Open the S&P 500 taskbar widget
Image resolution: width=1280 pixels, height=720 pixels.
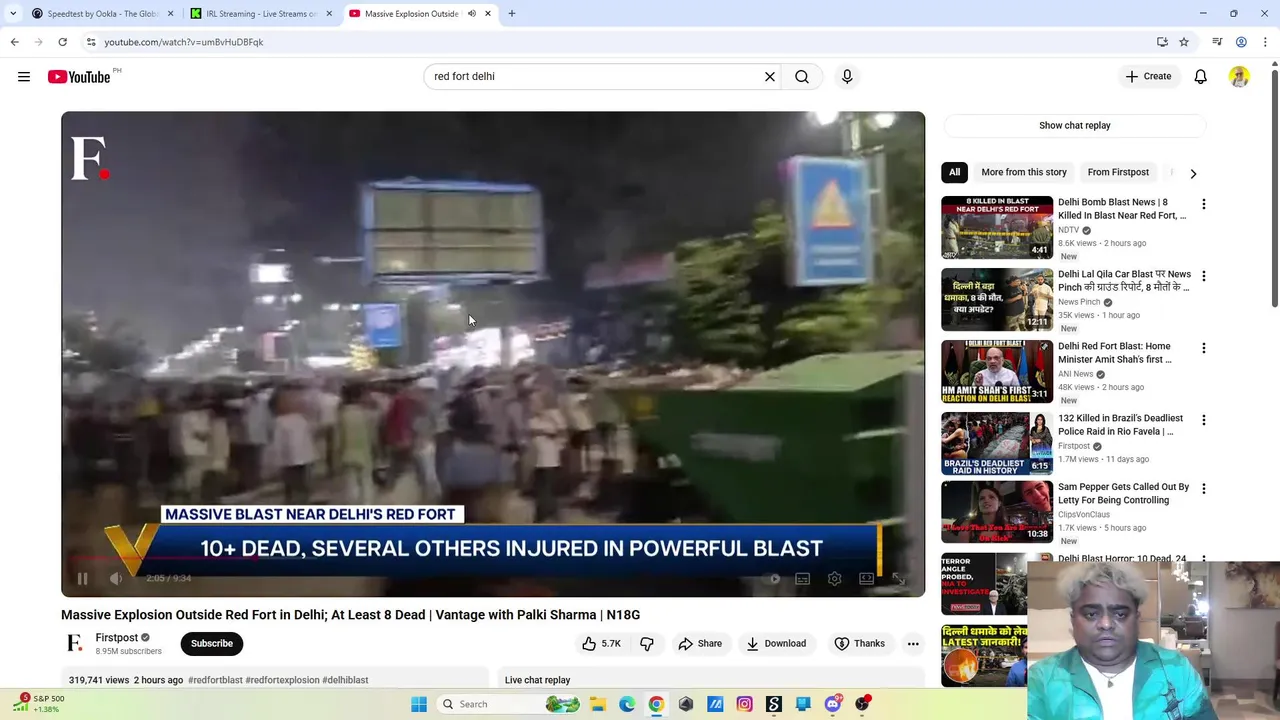coord(38,703)
